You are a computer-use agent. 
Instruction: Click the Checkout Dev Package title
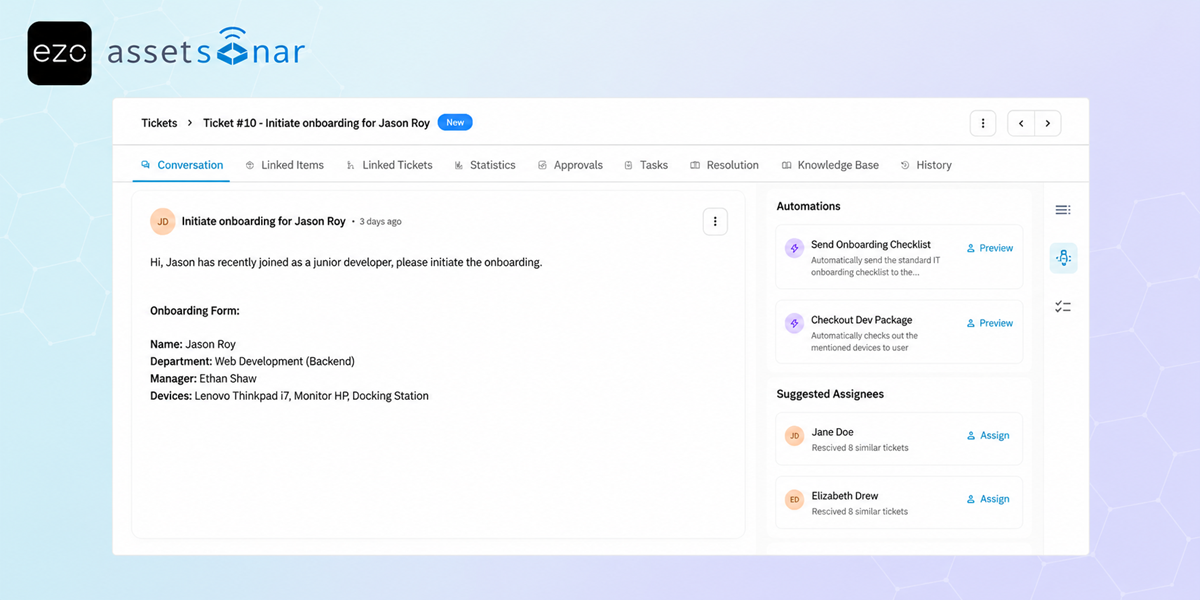coord(862,320)
